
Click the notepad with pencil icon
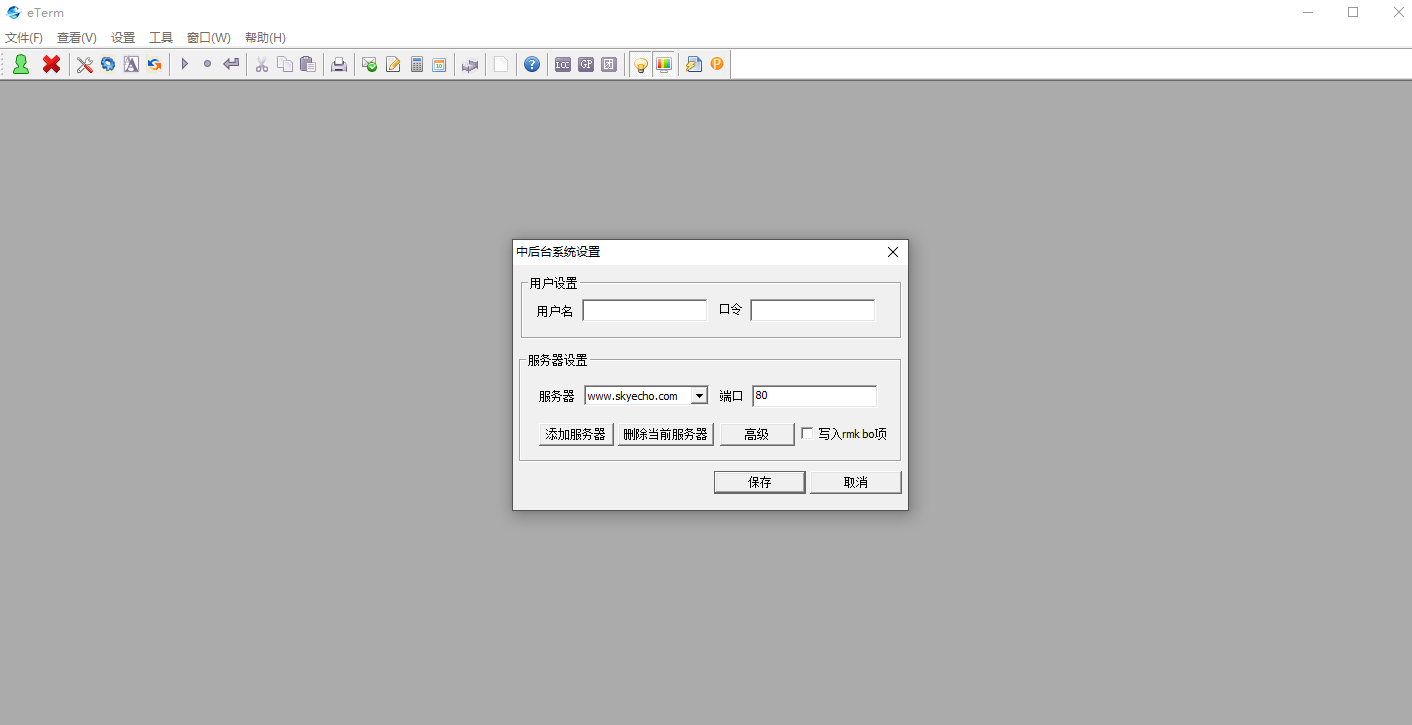(x=393, y=64)
